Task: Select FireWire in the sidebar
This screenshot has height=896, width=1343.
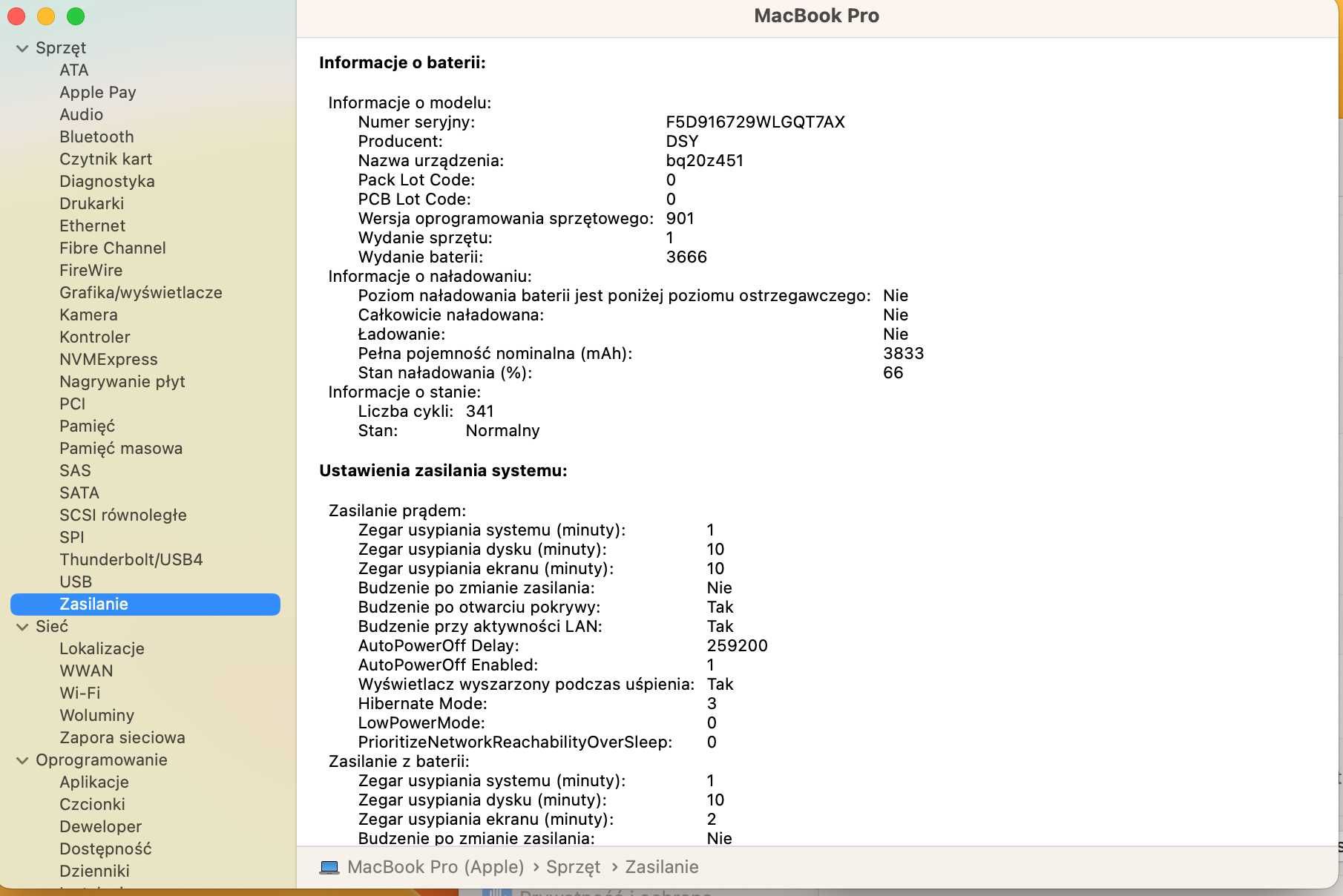Action: 91,270
